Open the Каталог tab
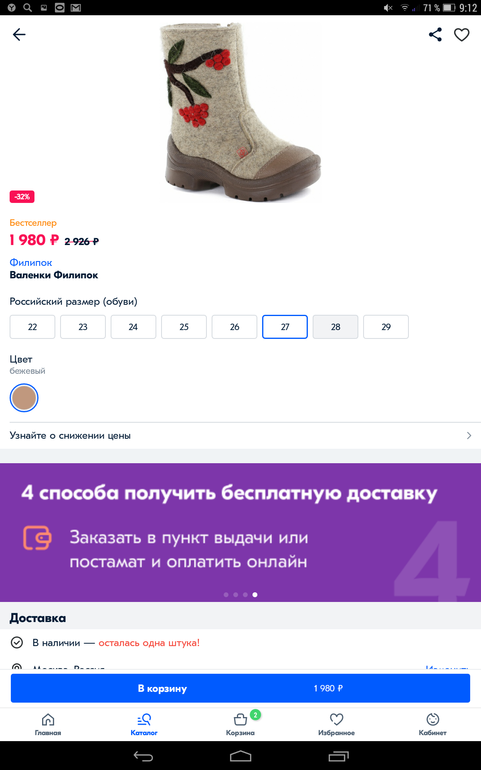The image size is (481, 770). tap(144, 724)
